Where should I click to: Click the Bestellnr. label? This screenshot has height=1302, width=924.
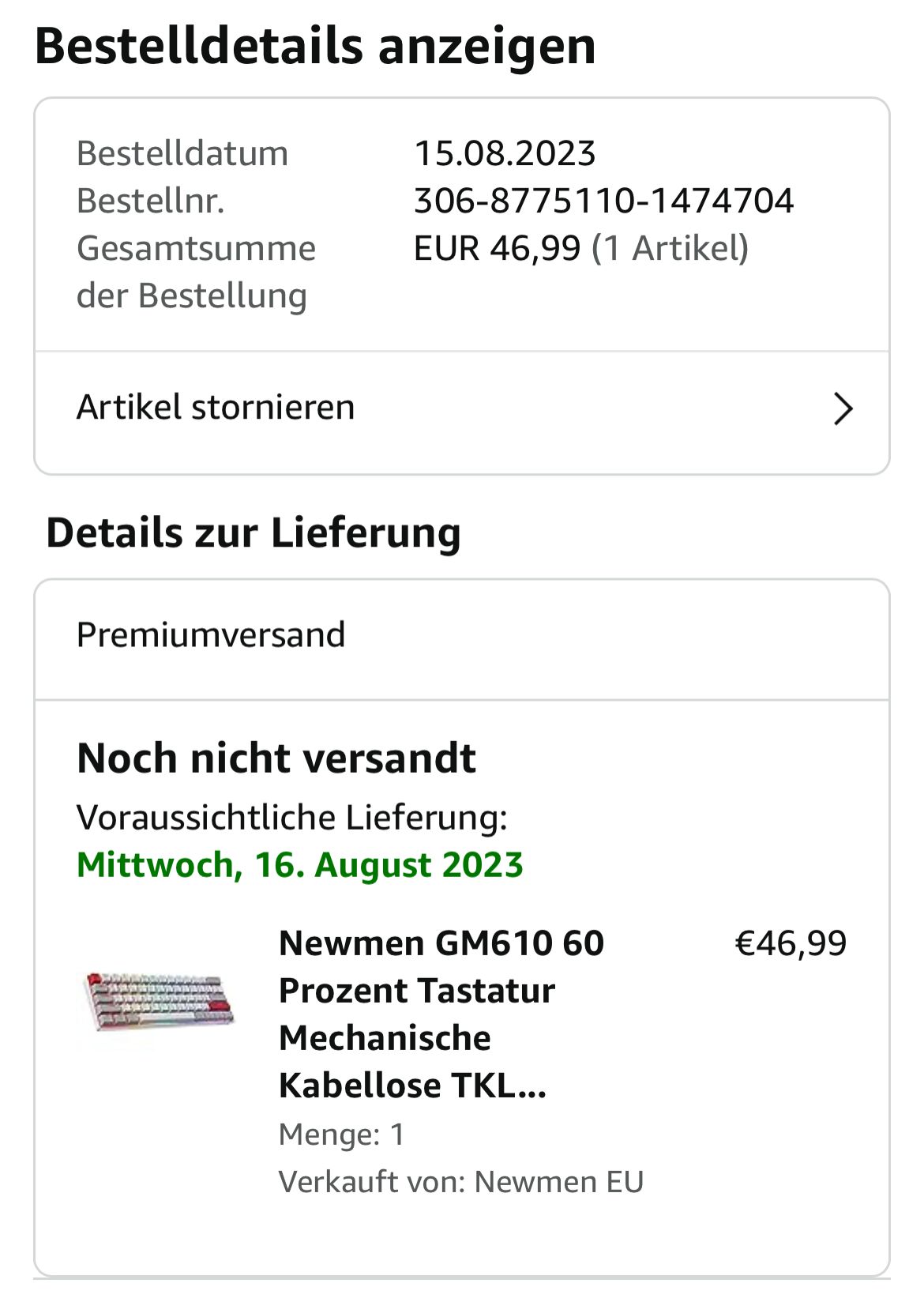coord(151,201)
